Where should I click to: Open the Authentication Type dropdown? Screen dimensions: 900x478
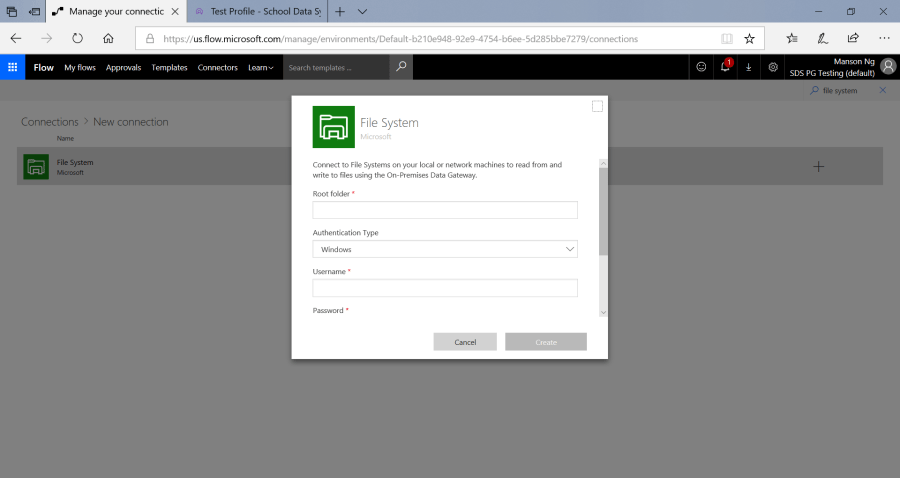pos(445,249)
